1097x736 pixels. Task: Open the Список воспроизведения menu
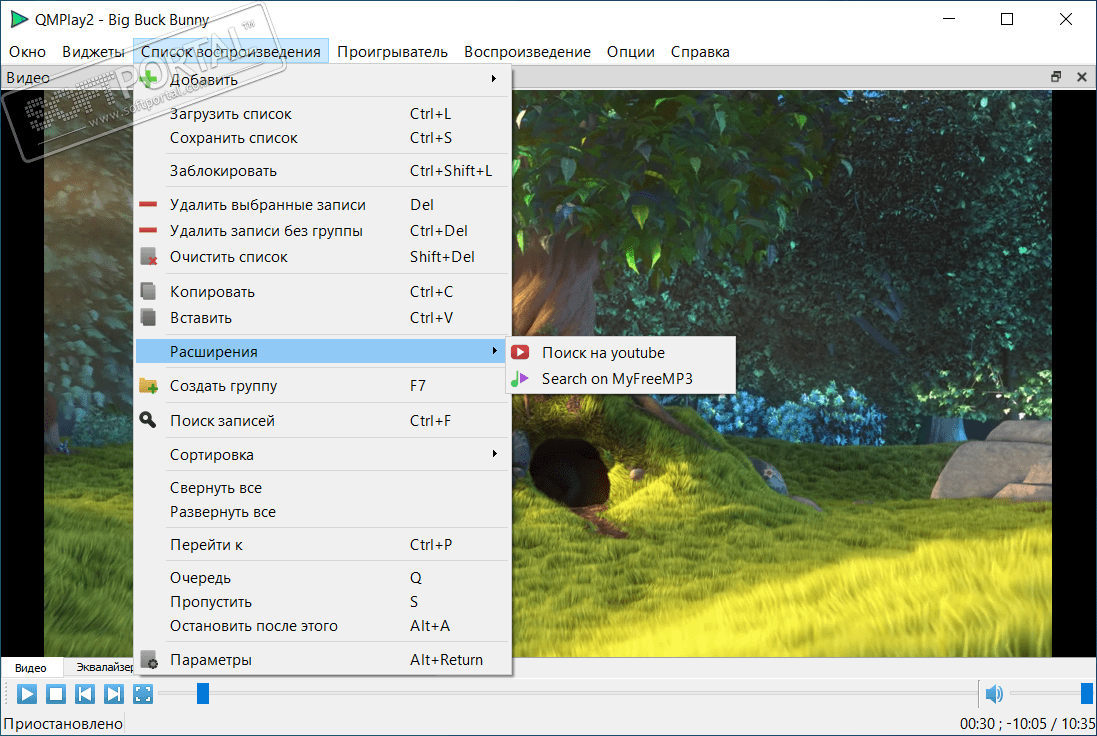pyautogui.click(x=231, y=52)
